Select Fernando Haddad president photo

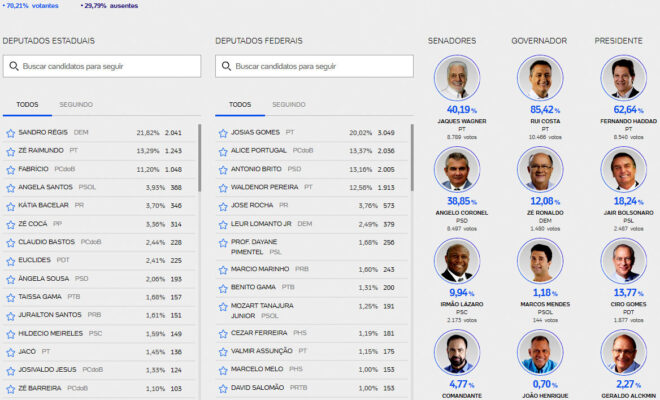coord(624,79)
